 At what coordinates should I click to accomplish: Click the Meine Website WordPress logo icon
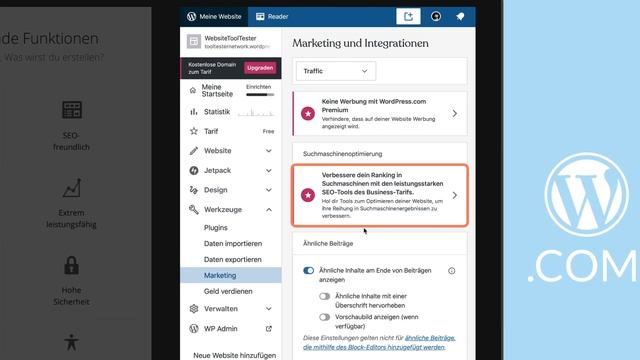tap(191, 16)
